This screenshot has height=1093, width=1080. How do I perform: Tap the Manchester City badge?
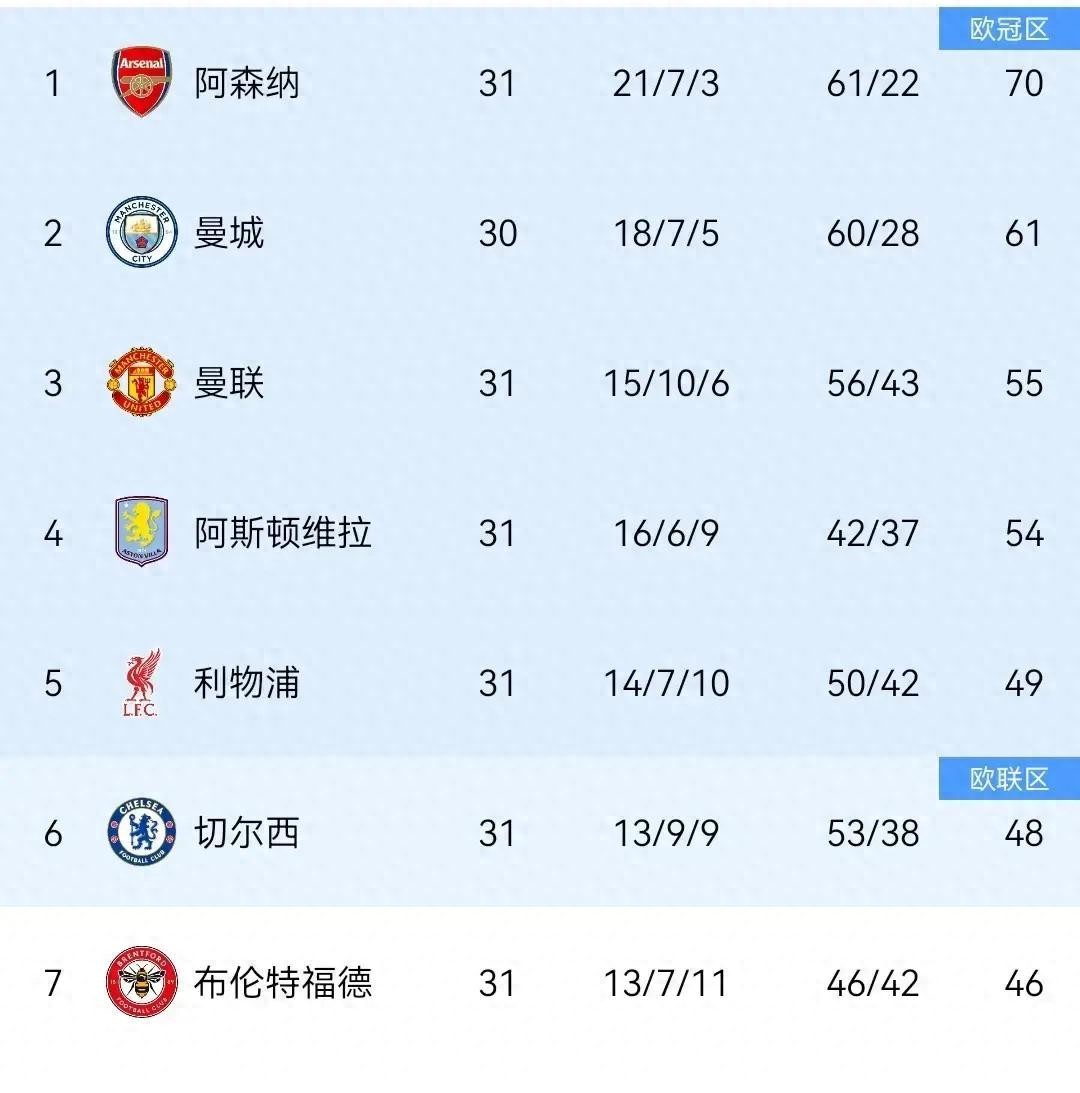tap(141, 233)
